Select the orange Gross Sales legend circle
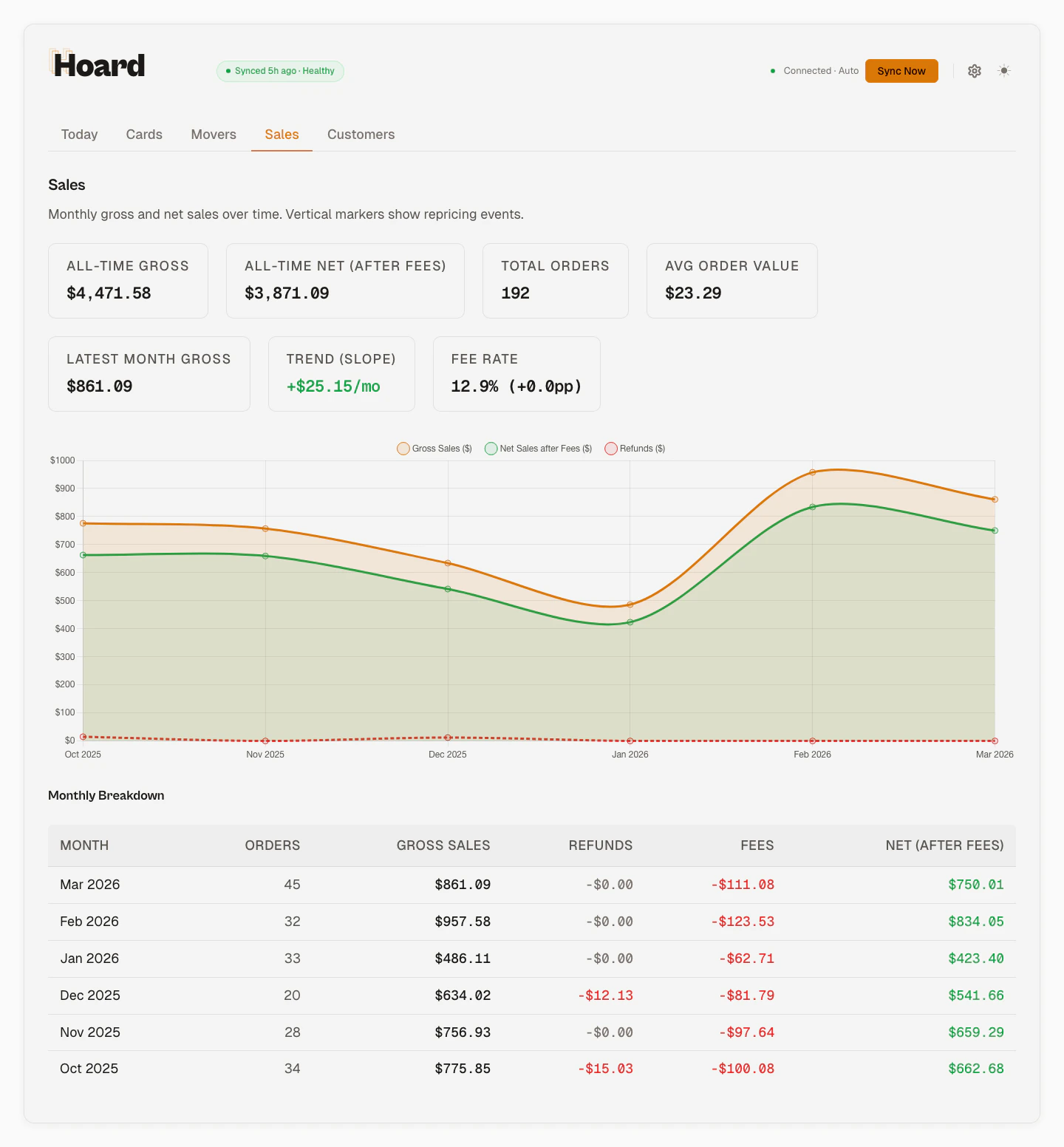Image resolution: width=1064 pixels, height=1147 pixels. (403, 449)
